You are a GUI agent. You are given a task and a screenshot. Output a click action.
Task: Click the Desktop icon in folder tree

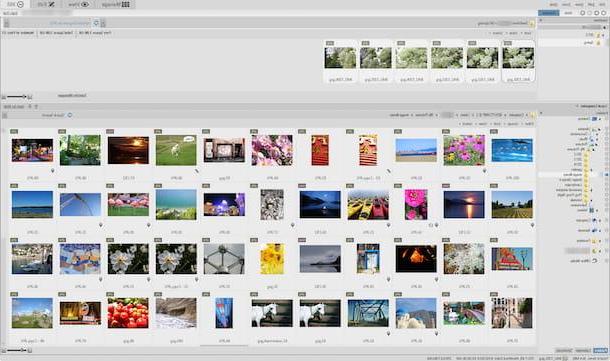pyautogui.click(x=594, y=119)
